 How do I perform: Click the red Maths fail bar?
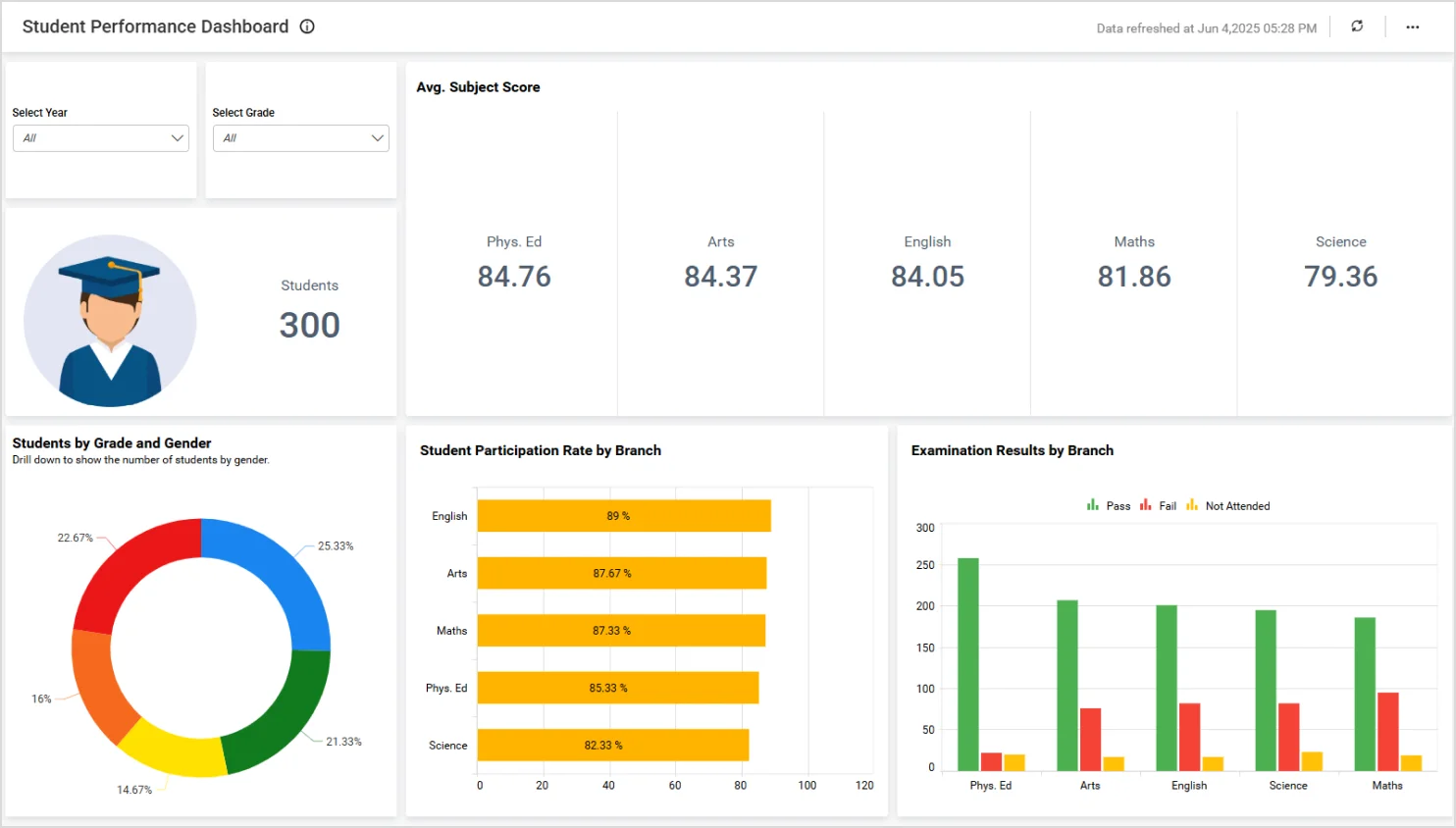tap(1387, 731)
